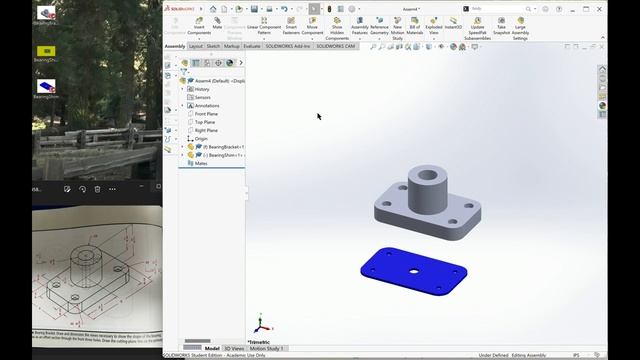
Task: Open the Exploded View dropdown arrow
Action: 433,39
